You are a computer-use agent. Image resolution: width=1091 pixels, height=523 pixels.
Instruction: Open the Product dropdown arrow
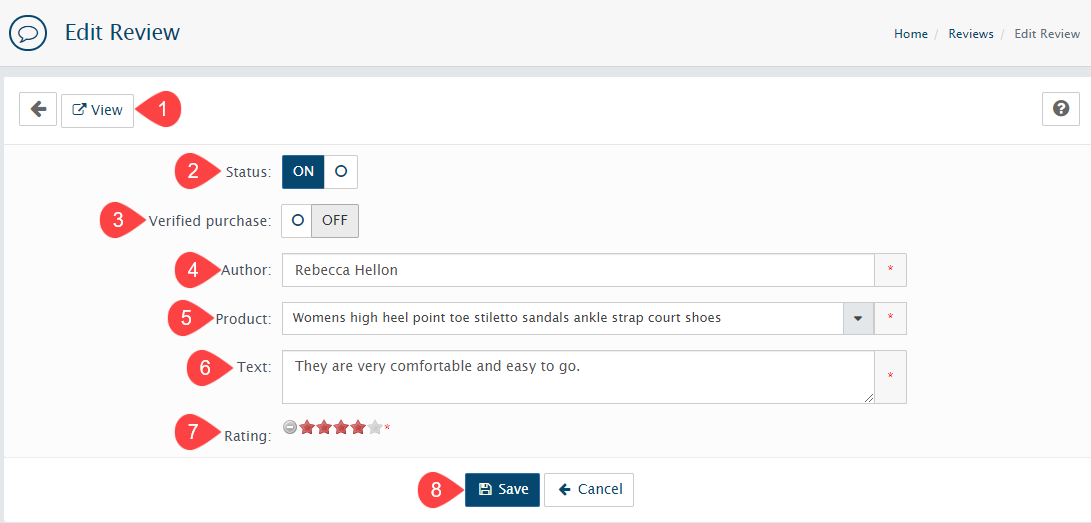pyautogui.click(x=858, y=318)
